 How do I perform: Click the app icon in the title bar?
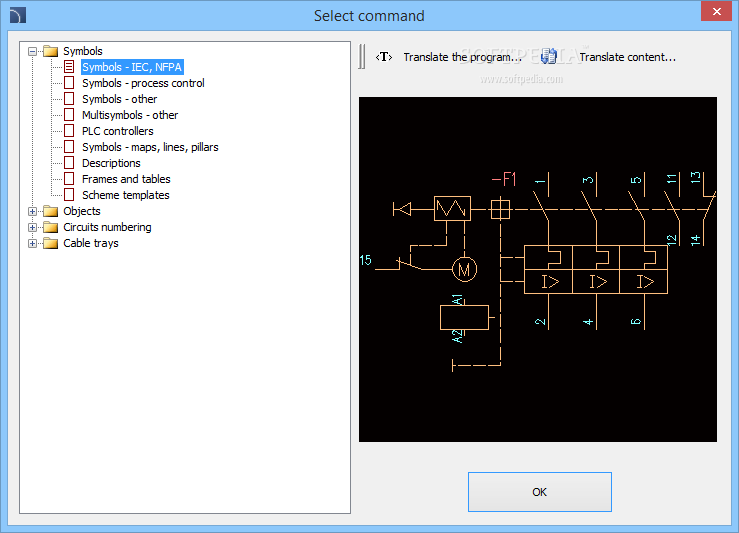(18, 15)
